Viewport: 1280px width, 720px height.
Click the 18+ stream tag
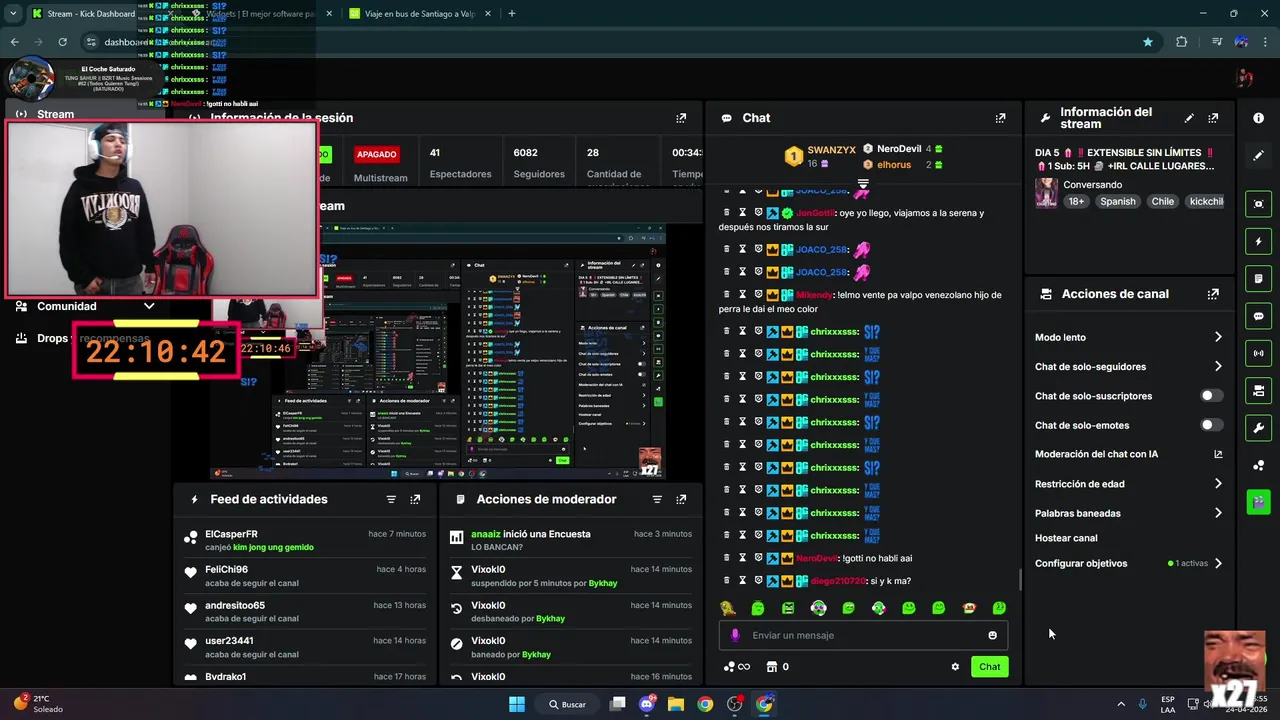click(x=1075, y=201)
